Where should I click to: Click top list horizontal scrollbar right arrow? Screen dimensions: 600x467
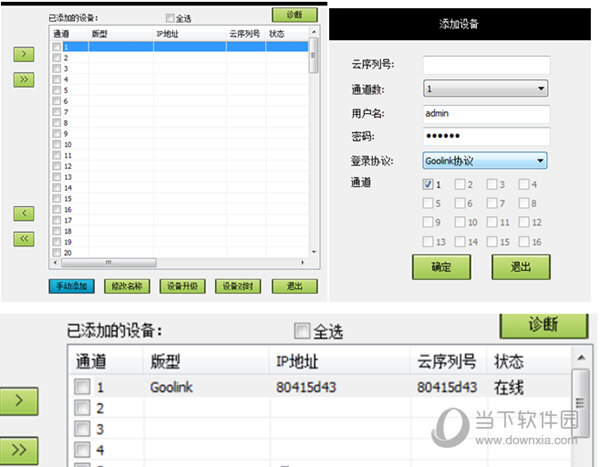(303, 262)
